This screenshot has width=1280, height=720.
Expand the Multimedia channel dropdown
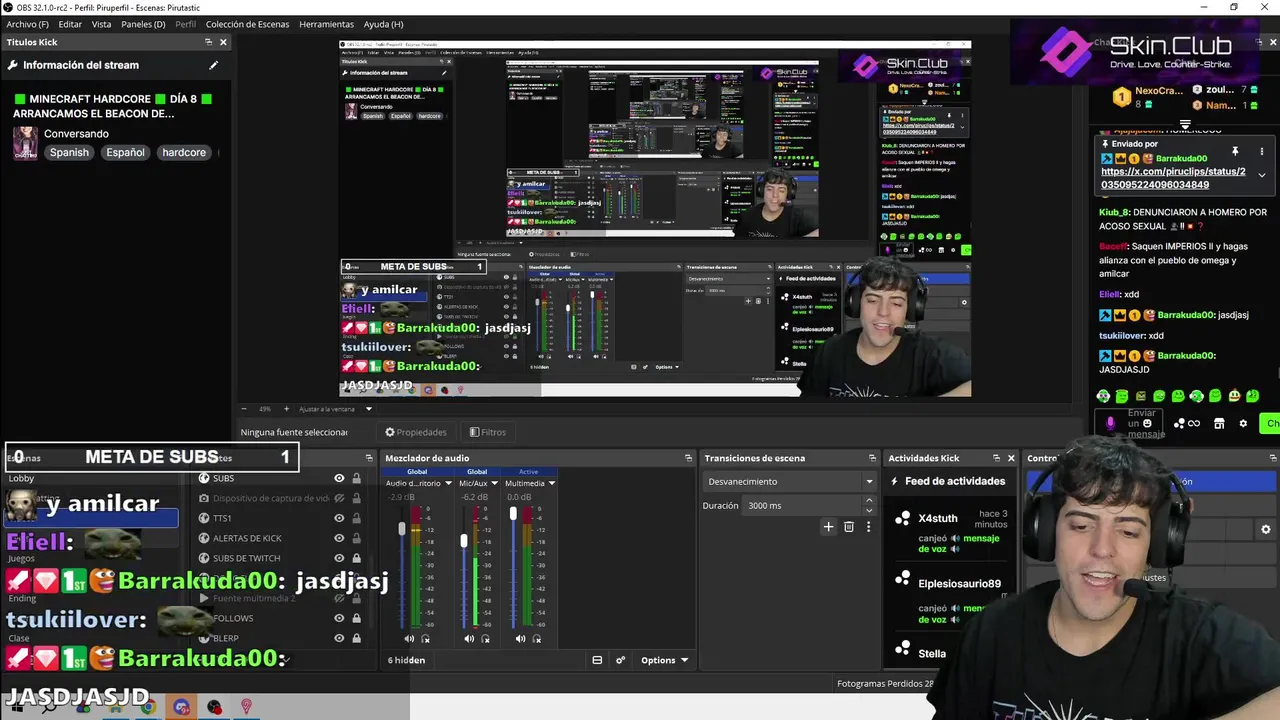(551, 483)
